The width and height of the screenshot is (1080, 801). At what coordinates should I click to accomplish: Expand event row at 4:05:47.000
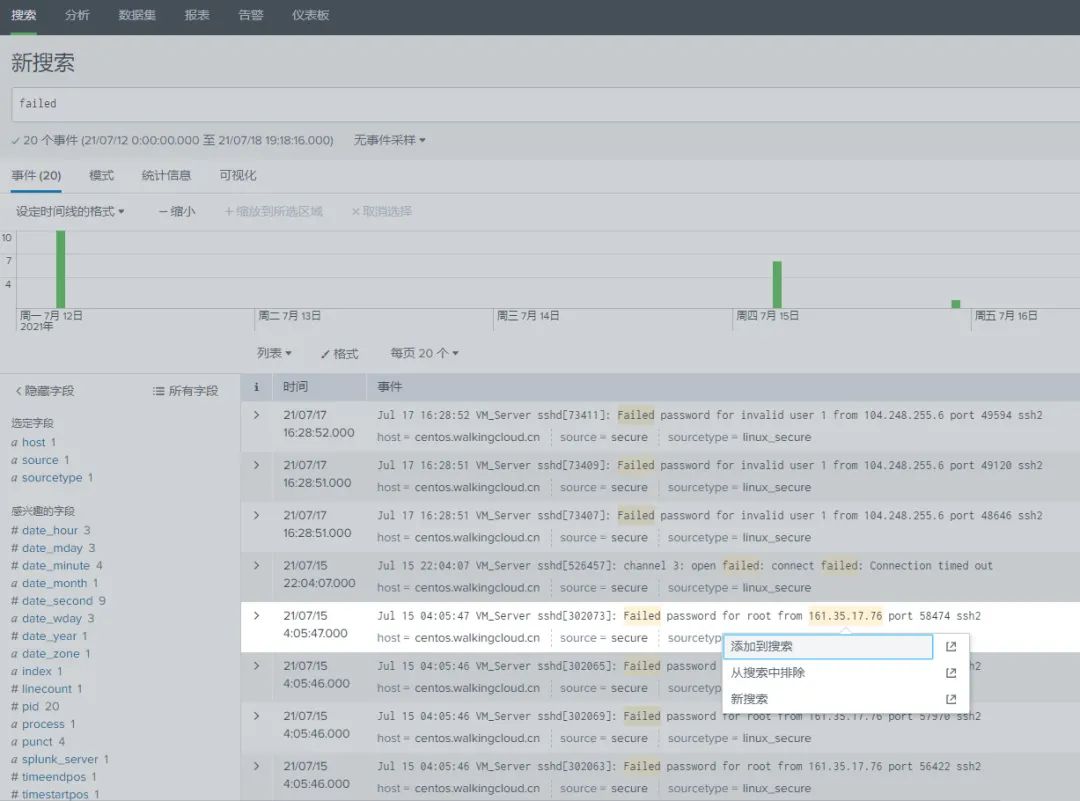[256, 616]
